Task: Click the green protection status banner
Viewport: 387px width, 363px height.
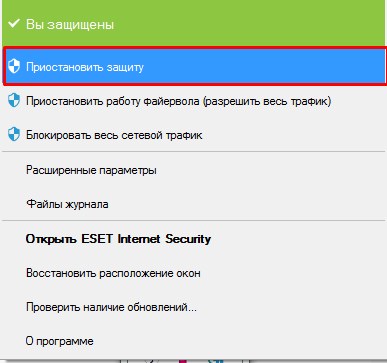Action: tap(193, 23)
